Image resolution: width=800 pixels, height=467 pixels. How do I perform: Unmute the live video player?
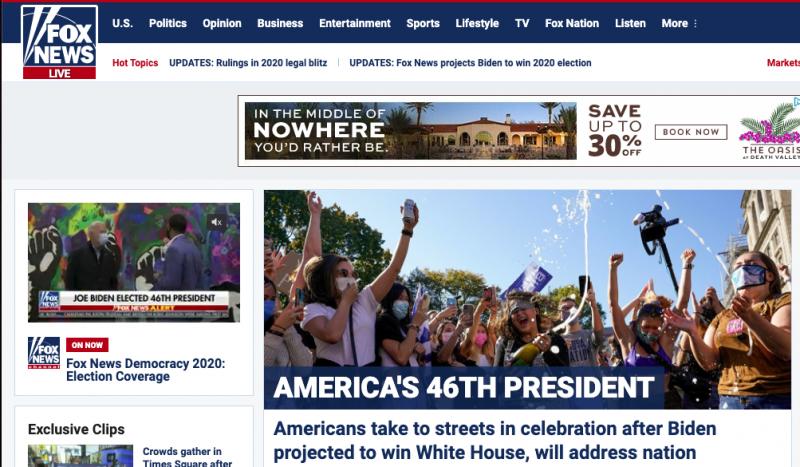216,222
